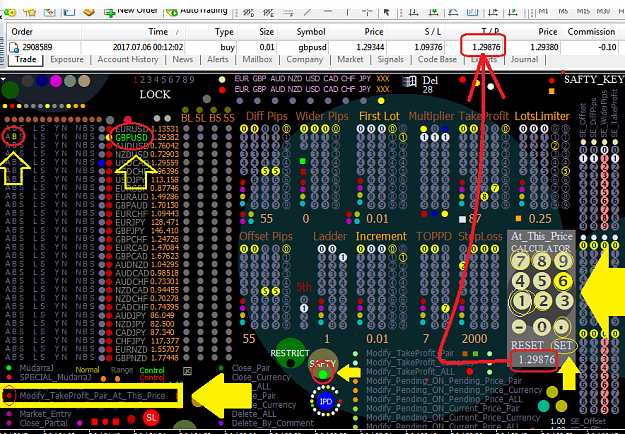The height and width of the screenshot is (434, 625).
Task: Select purple dot beside Delete_By_Comment
Action: pos(221,423)
